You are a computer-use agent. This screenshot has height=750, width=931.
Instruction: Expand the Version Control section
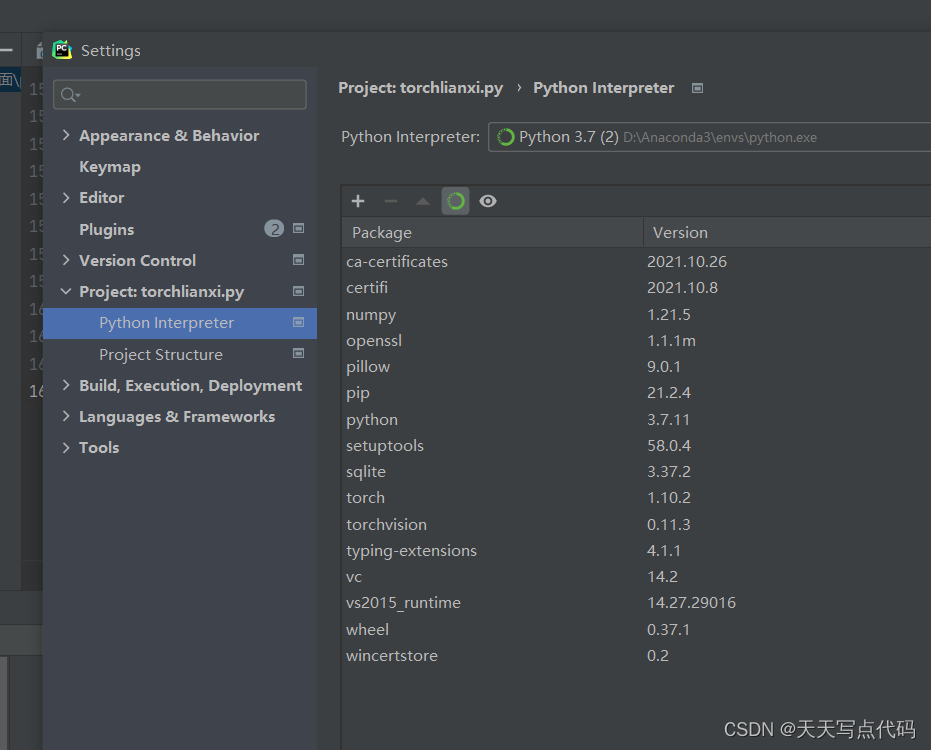(66, 260)
